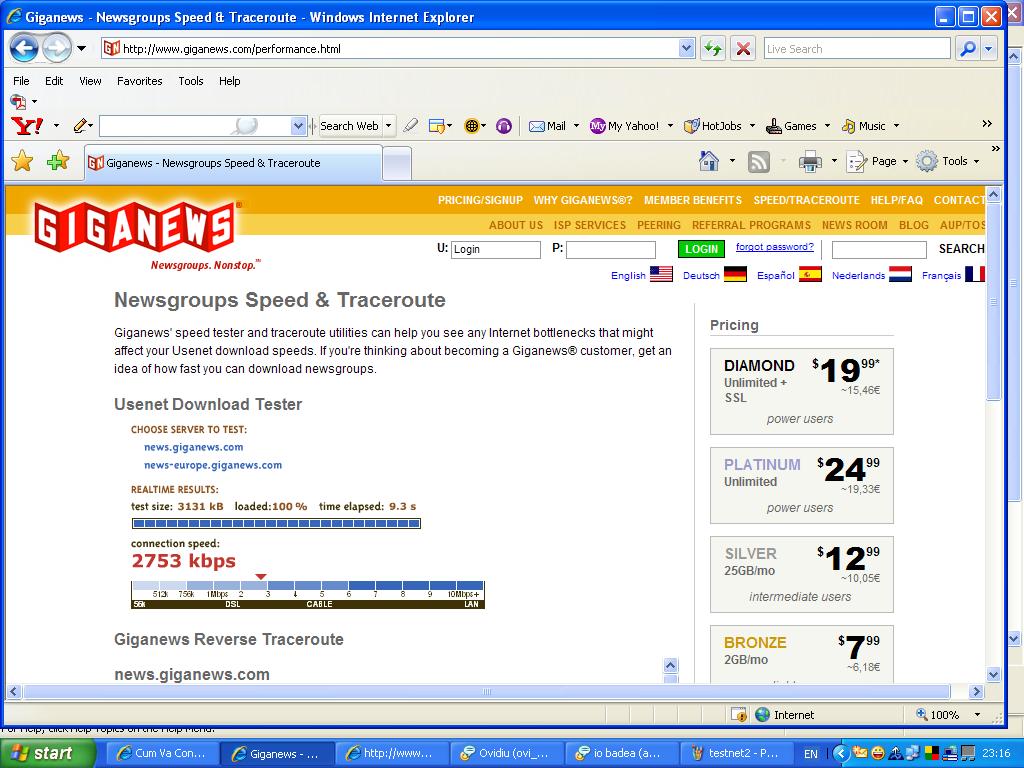Open the Music toolbar button
The image size is (1024, 768).
[863, 126]
